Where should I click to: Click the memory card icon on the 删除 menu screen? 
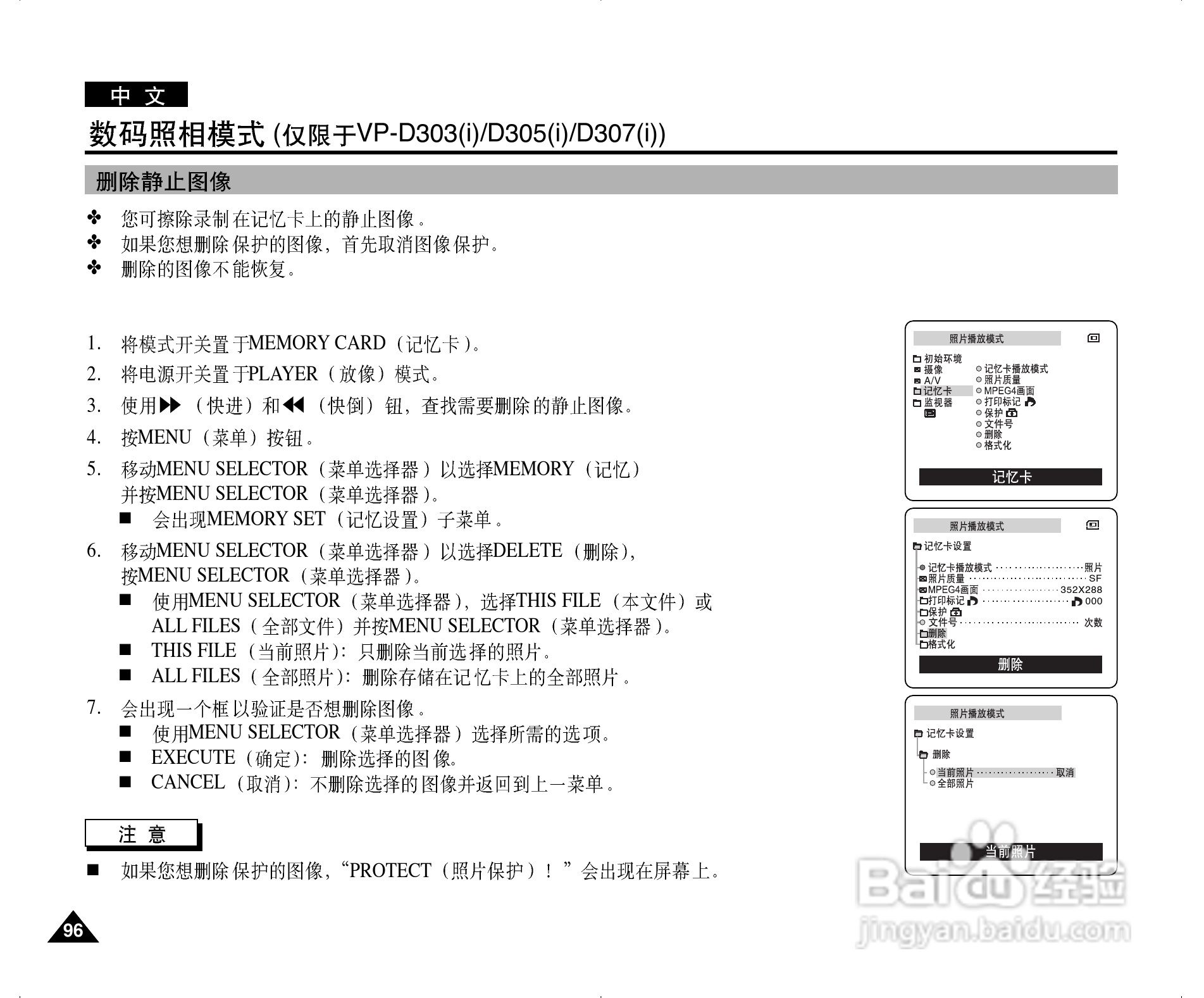[x=1093, y=525]
